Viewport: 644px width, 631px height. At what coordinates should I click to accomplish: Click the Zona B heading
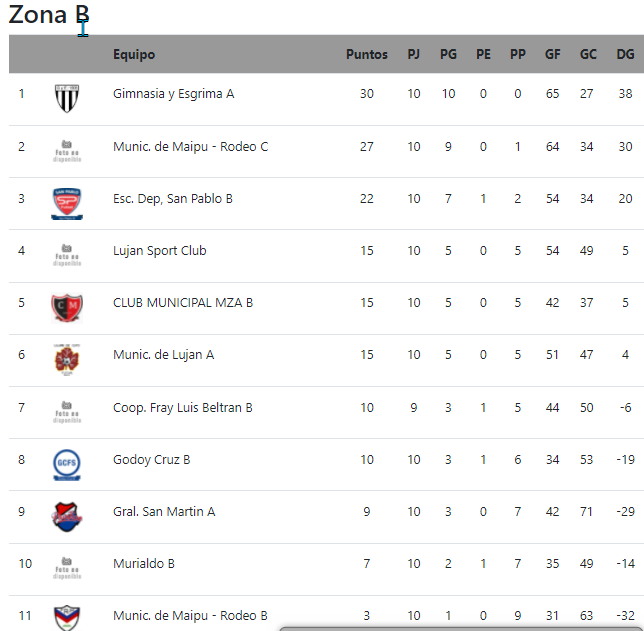coord(49,15)
